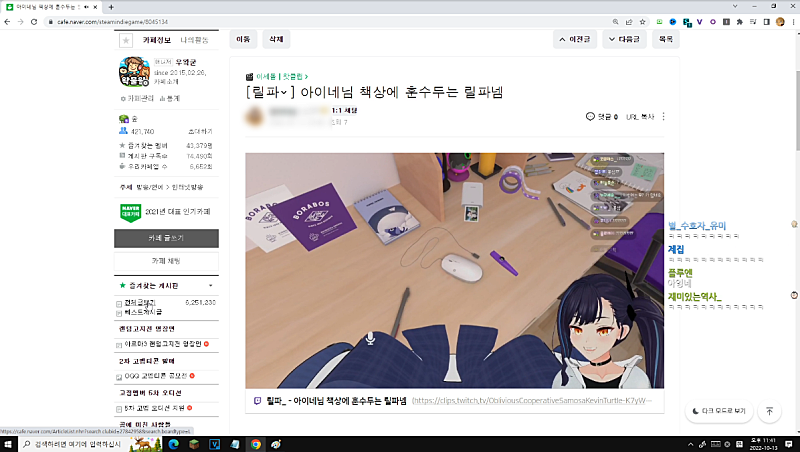The width and height of the screenshot is (800, 452).
Task: Open the taskbar clock showing 오후 11:41
Action: click(x=763, y=444)
